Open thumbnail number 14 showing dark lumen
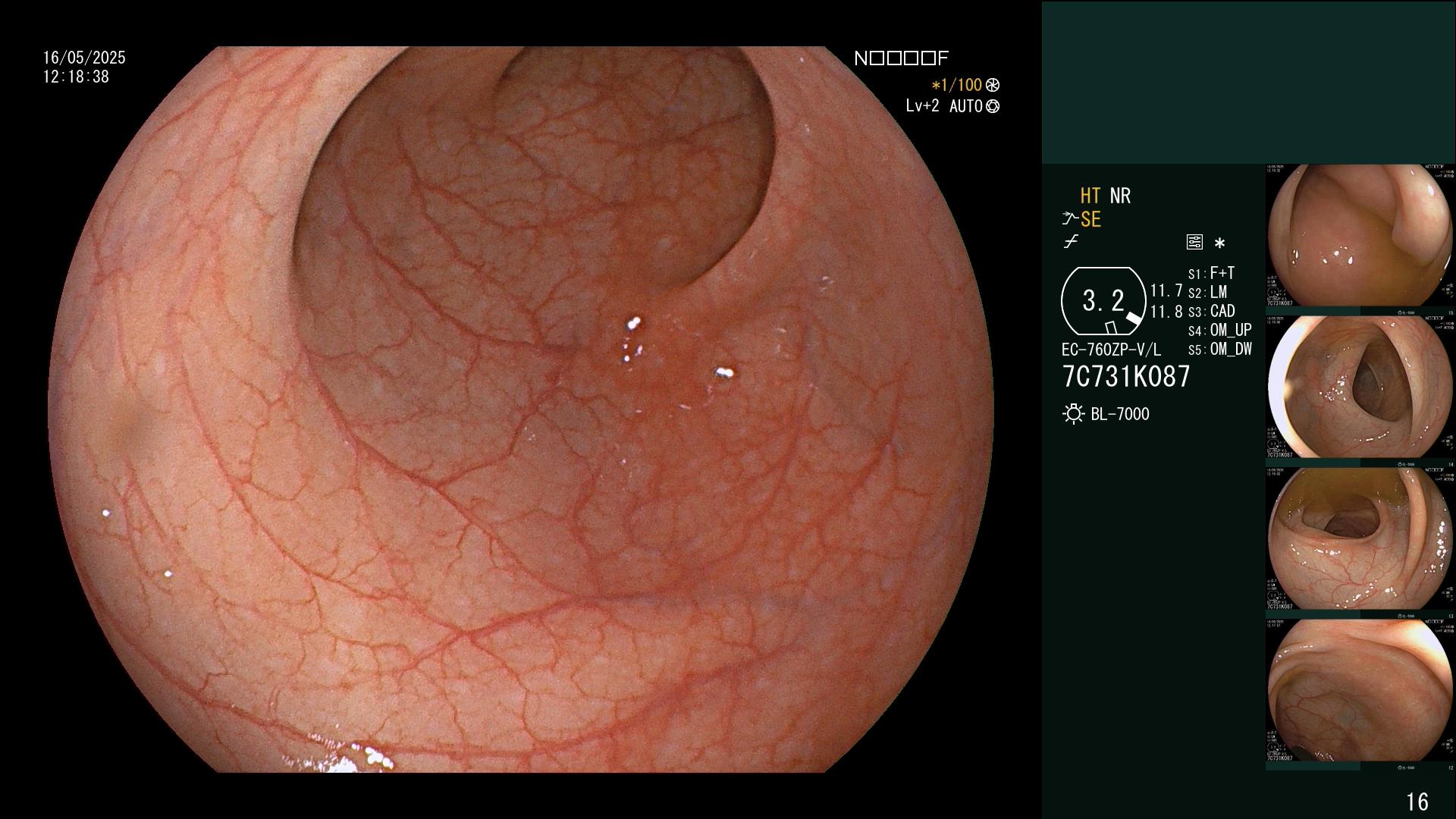1456x819 pixels. [x=1361, y=388]
